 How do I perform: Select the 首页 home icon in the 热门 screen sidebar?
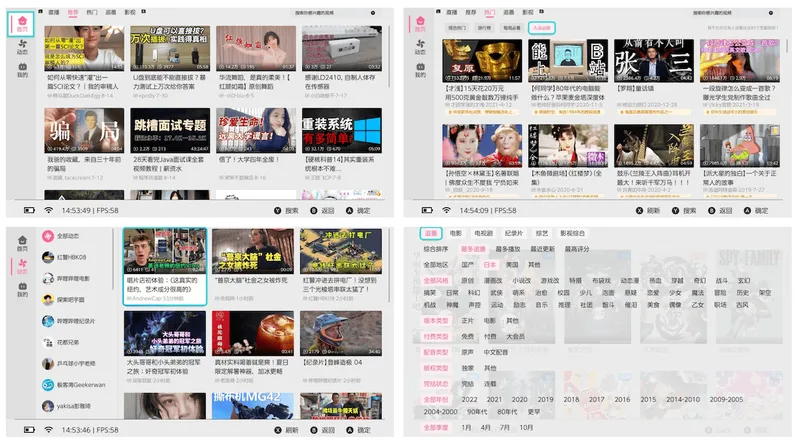point(420,20)
